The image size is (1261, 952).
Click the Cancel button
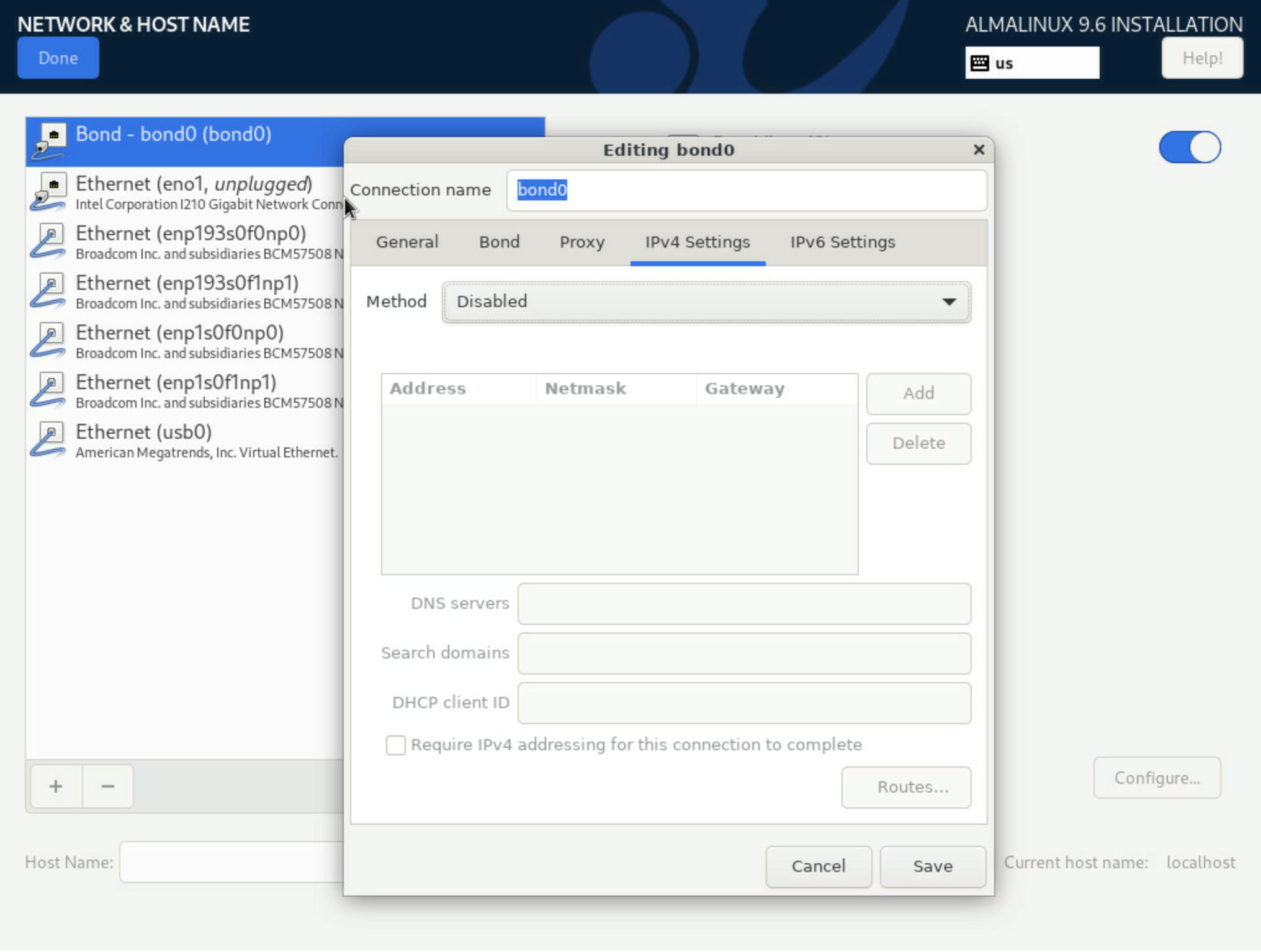pos(819,868)
